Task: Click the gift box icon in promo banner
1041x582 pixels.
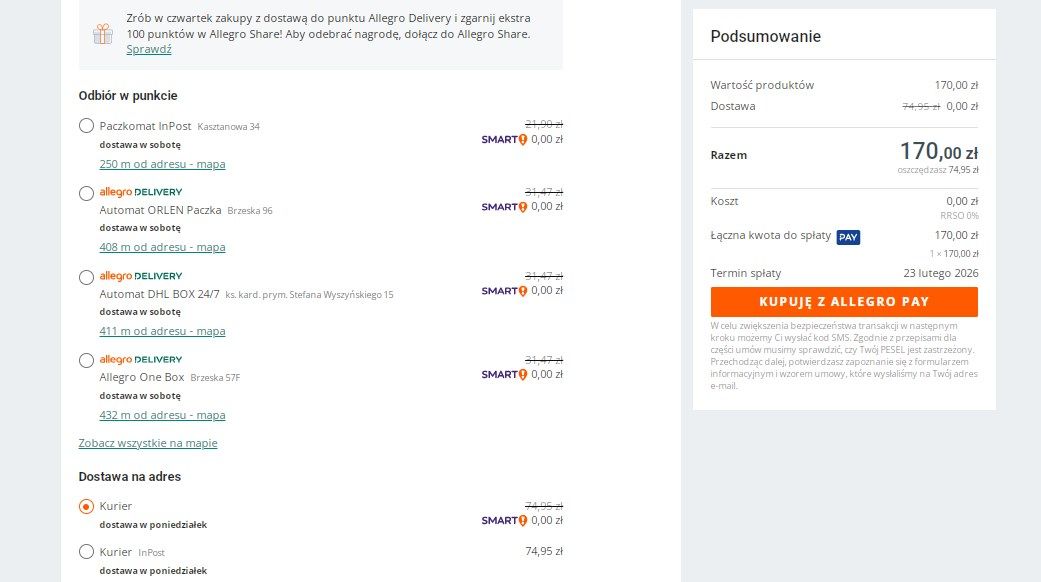Action: coord(103,34)
